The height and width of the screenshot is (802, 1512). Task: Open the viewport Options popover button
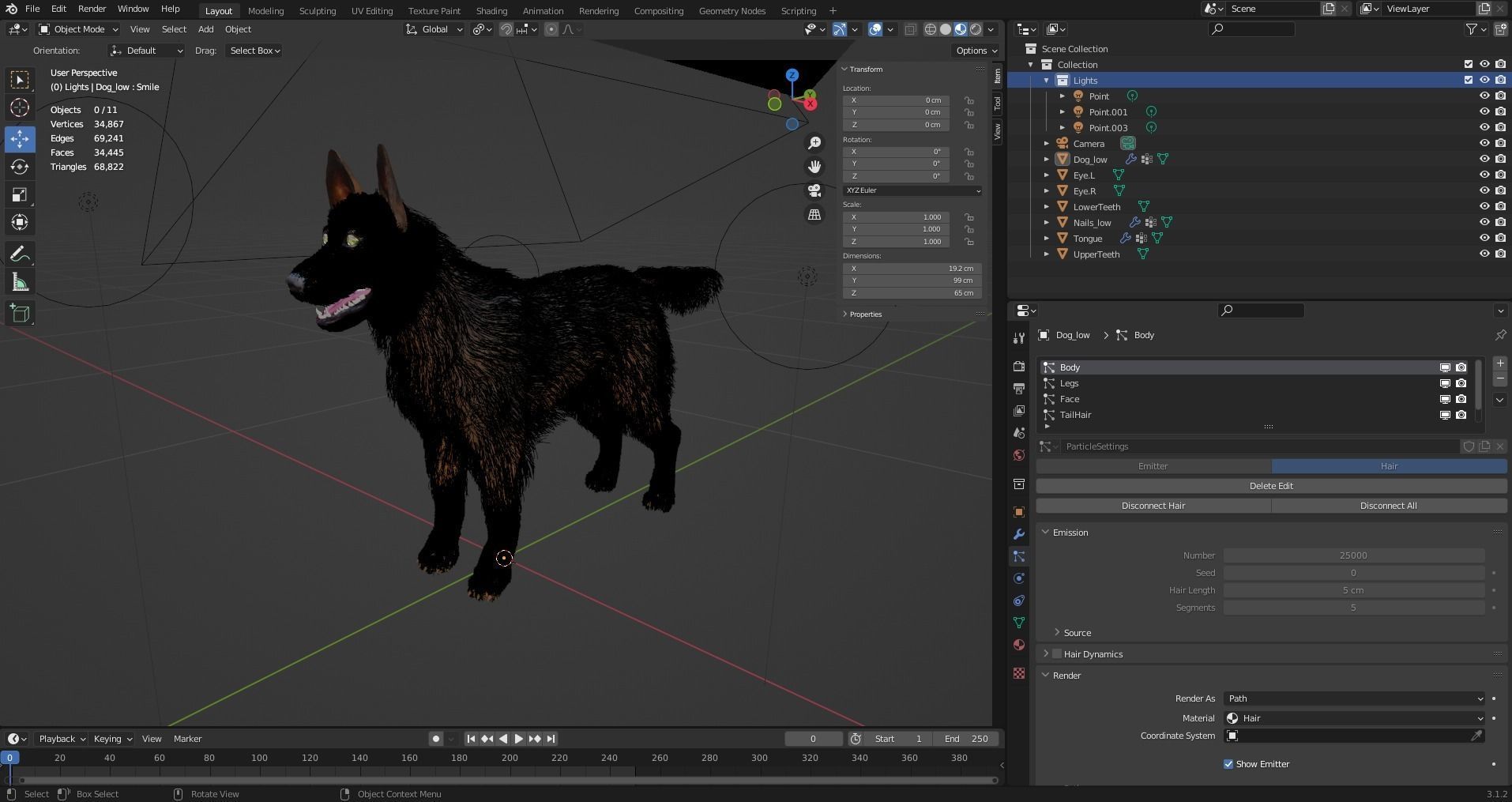click(976, 51)
